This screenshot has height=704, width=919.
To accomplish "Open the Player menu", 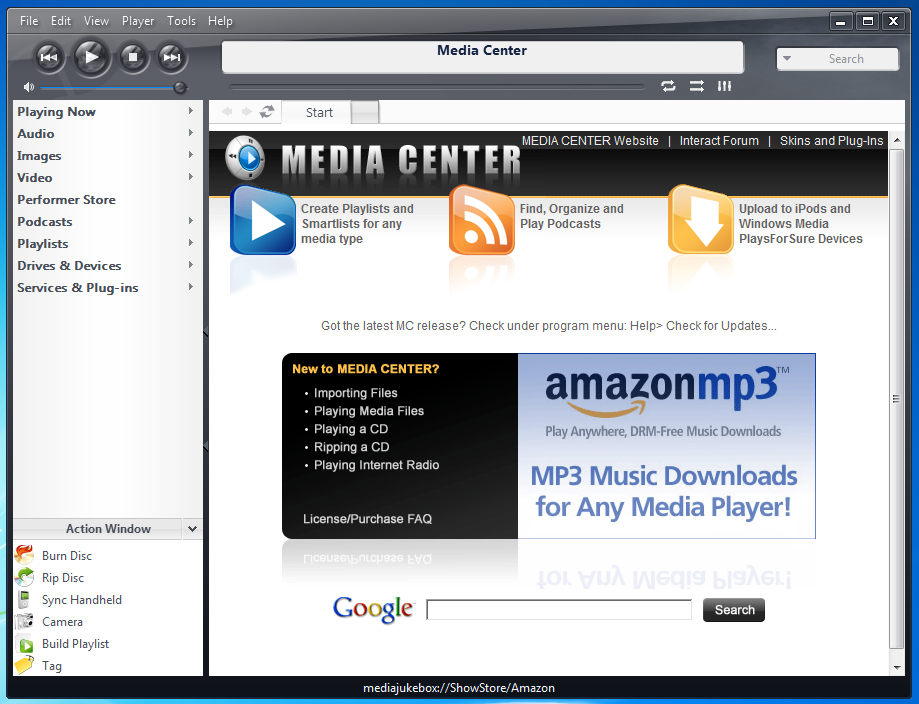I will coord(138,21).
